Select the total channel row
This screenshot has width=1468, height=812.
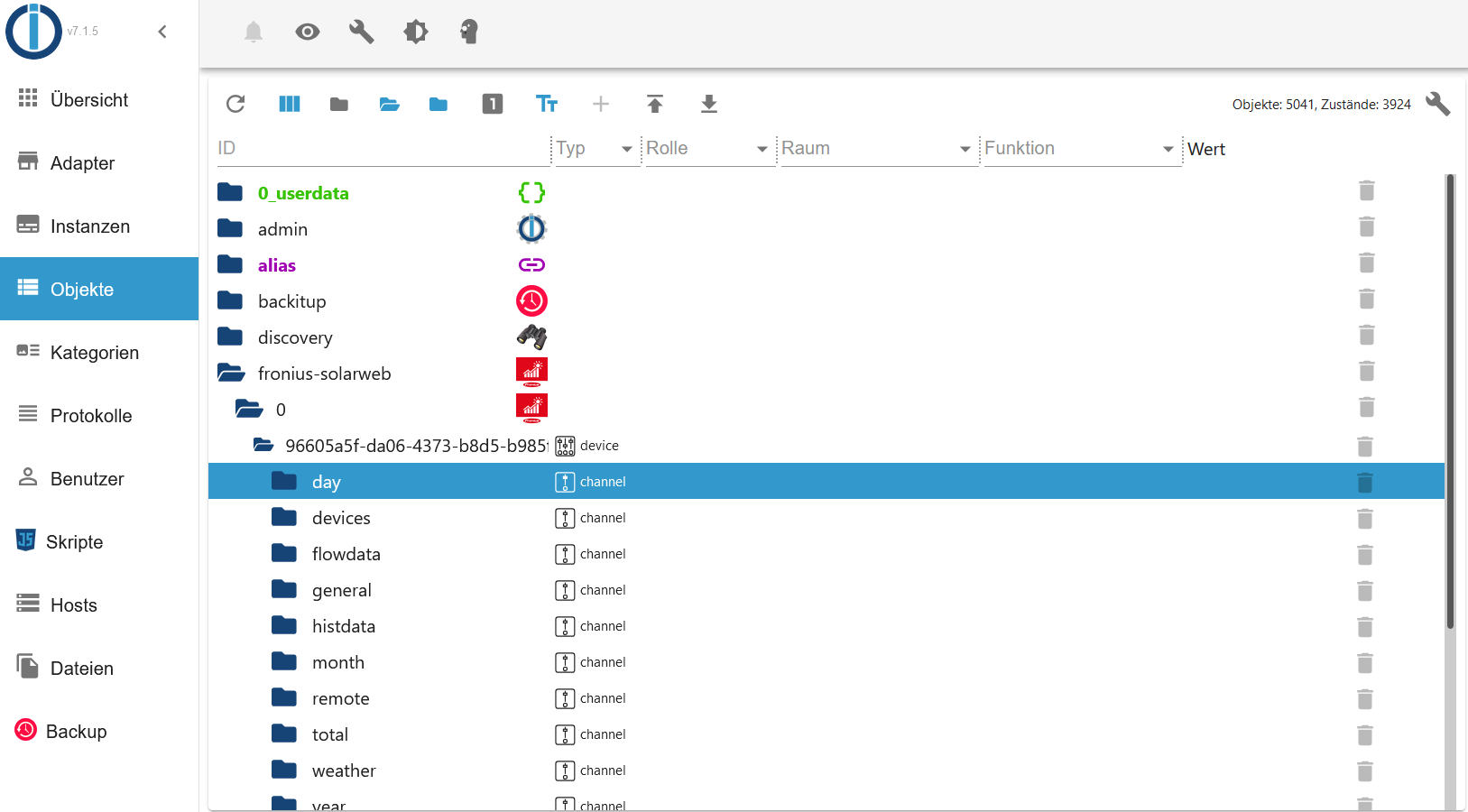click(826, 734)
